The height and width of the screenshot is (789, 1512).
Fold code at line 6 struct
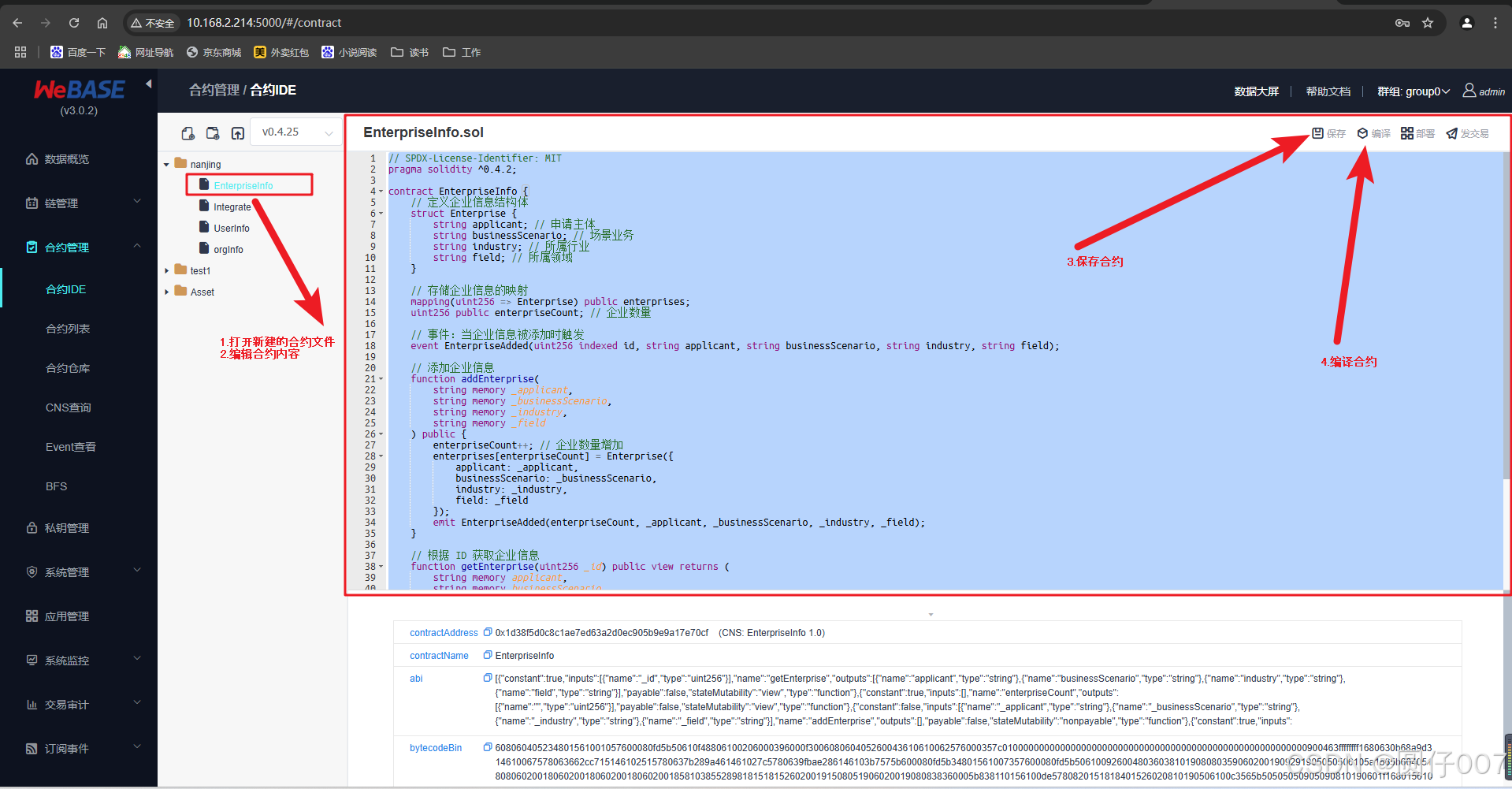[x=381, y=214]
